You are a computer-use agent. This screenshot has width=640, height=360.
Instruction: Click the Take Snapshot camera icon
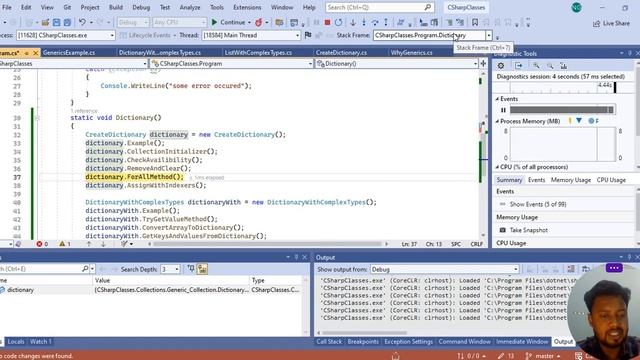pyautogui.click(x=503, y=230)
